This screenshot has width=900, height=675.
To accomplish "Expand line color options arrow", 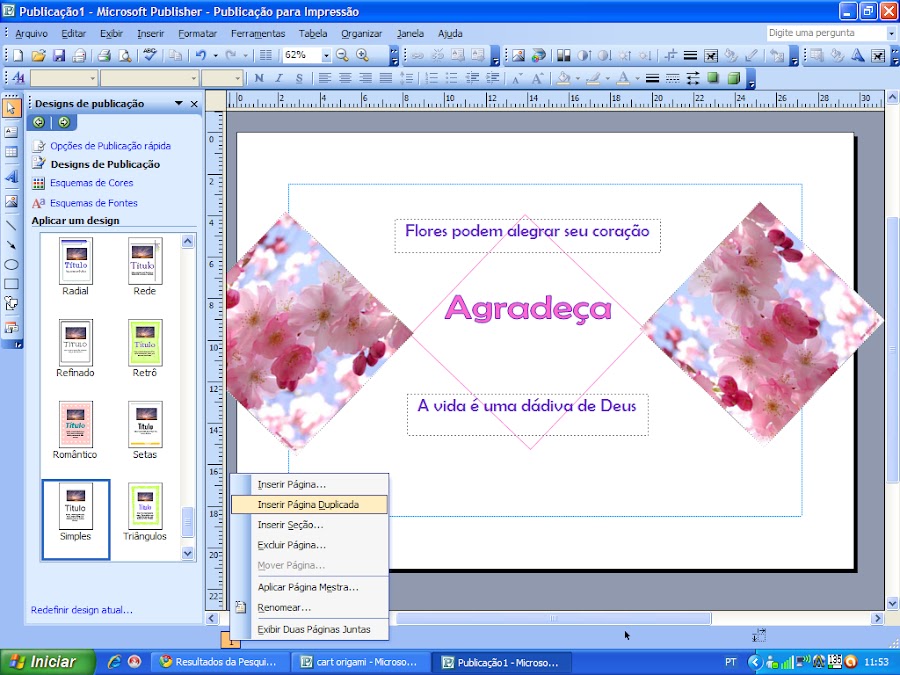I will [607, 79].
